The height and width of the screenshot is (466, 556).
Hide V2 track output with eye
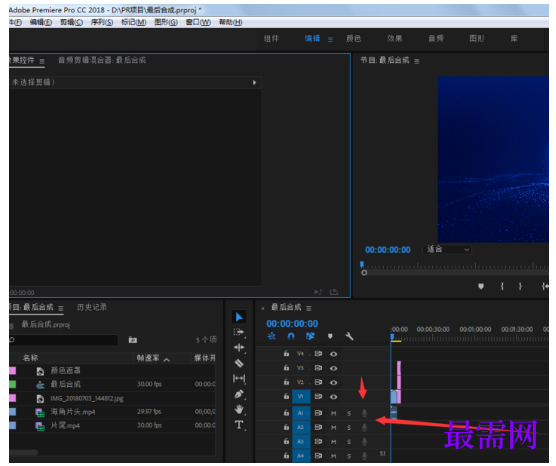[x=333, y=382]
